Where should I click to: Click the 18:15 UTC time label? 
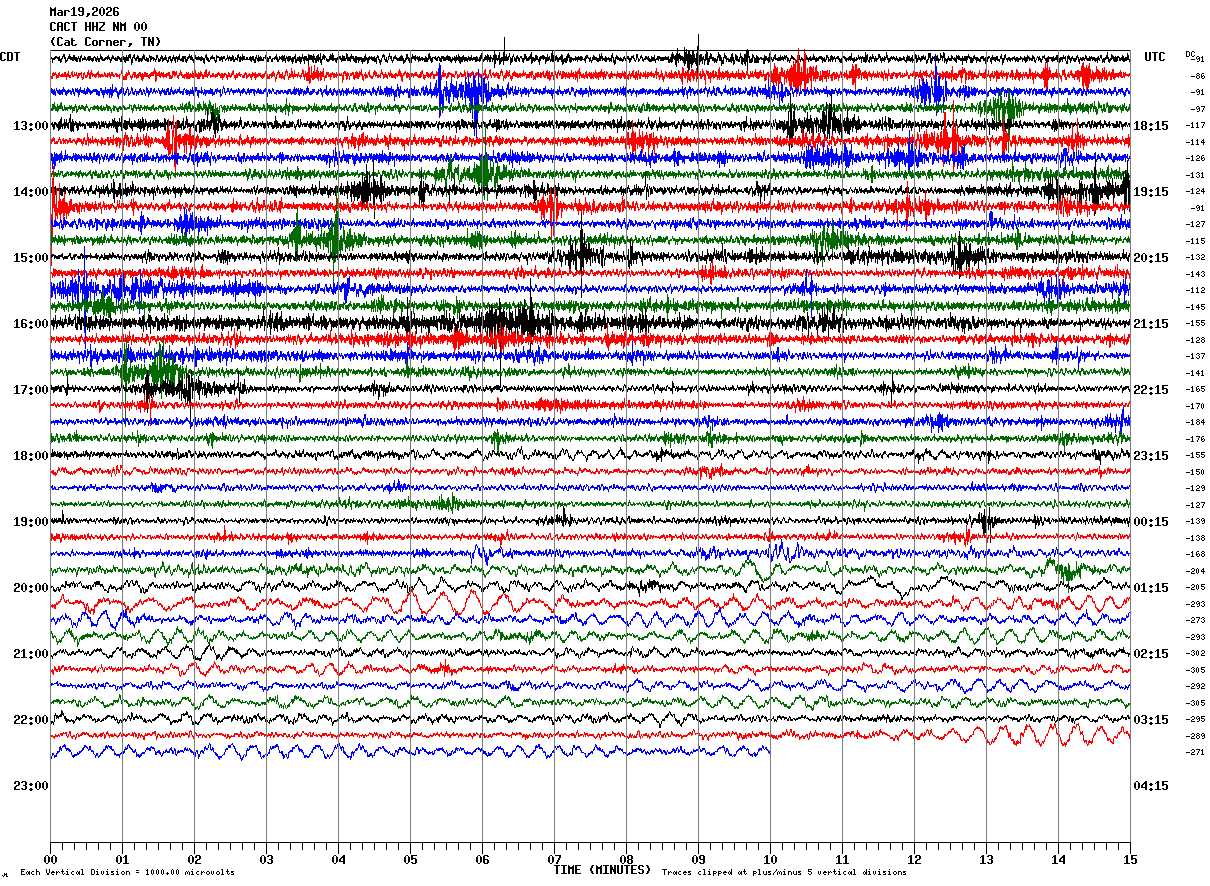tap(1151, 126)
